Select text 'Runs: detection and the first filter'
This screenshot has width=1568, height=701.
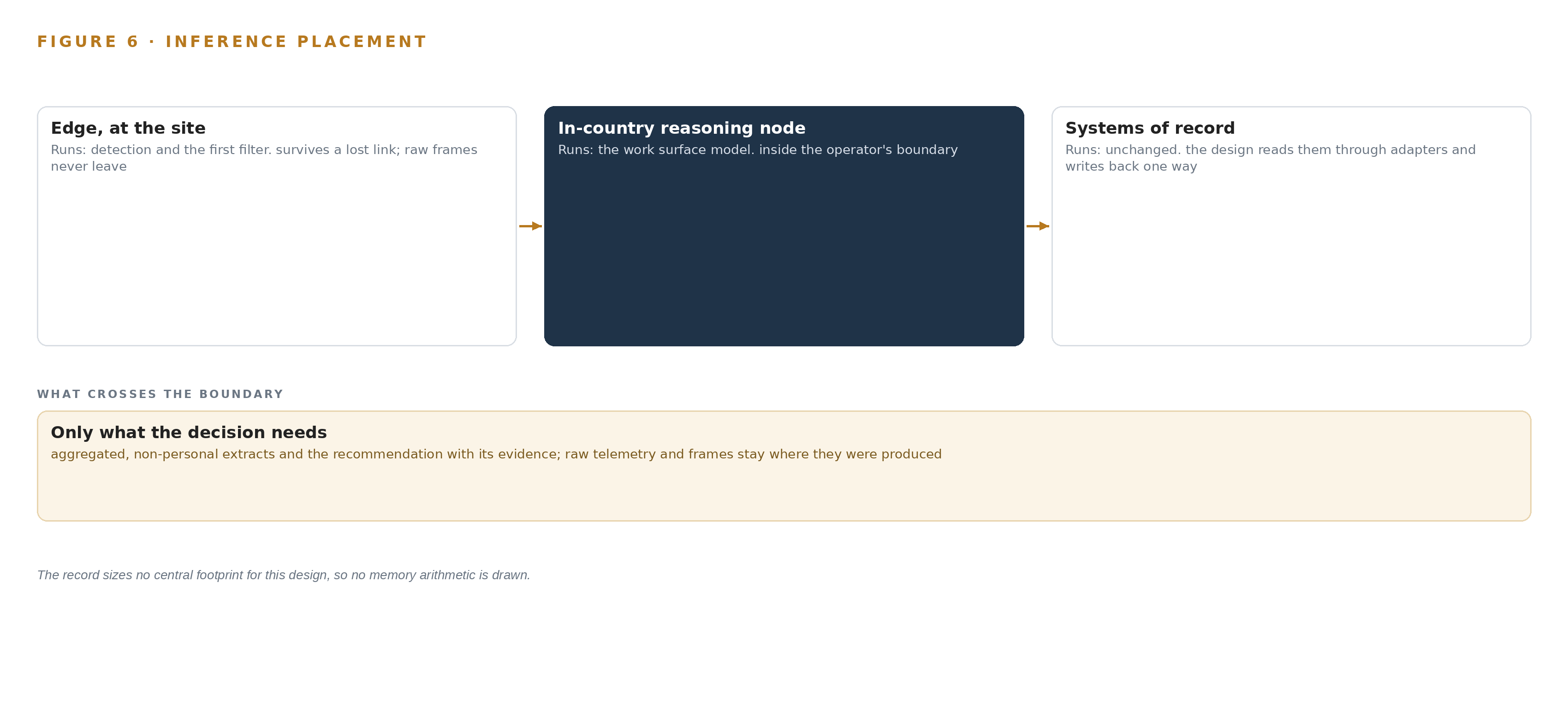[x=160, y=150]
